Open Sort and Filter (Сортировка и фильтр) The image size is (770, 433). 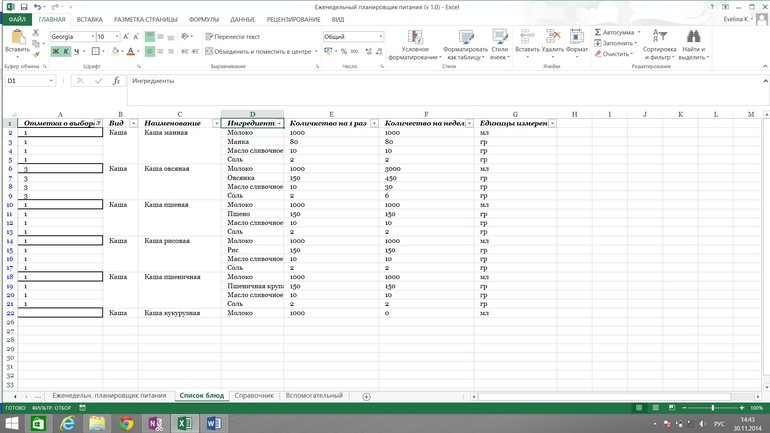[x=659, y=46]
